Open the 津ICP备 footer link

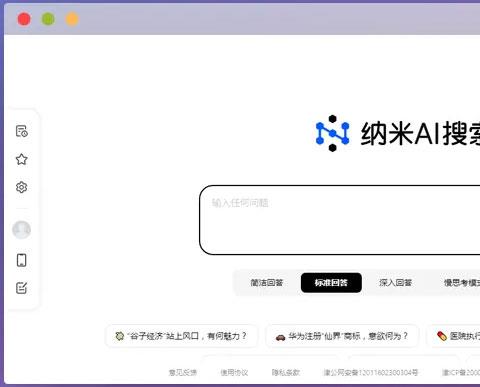tap(461, 373)
